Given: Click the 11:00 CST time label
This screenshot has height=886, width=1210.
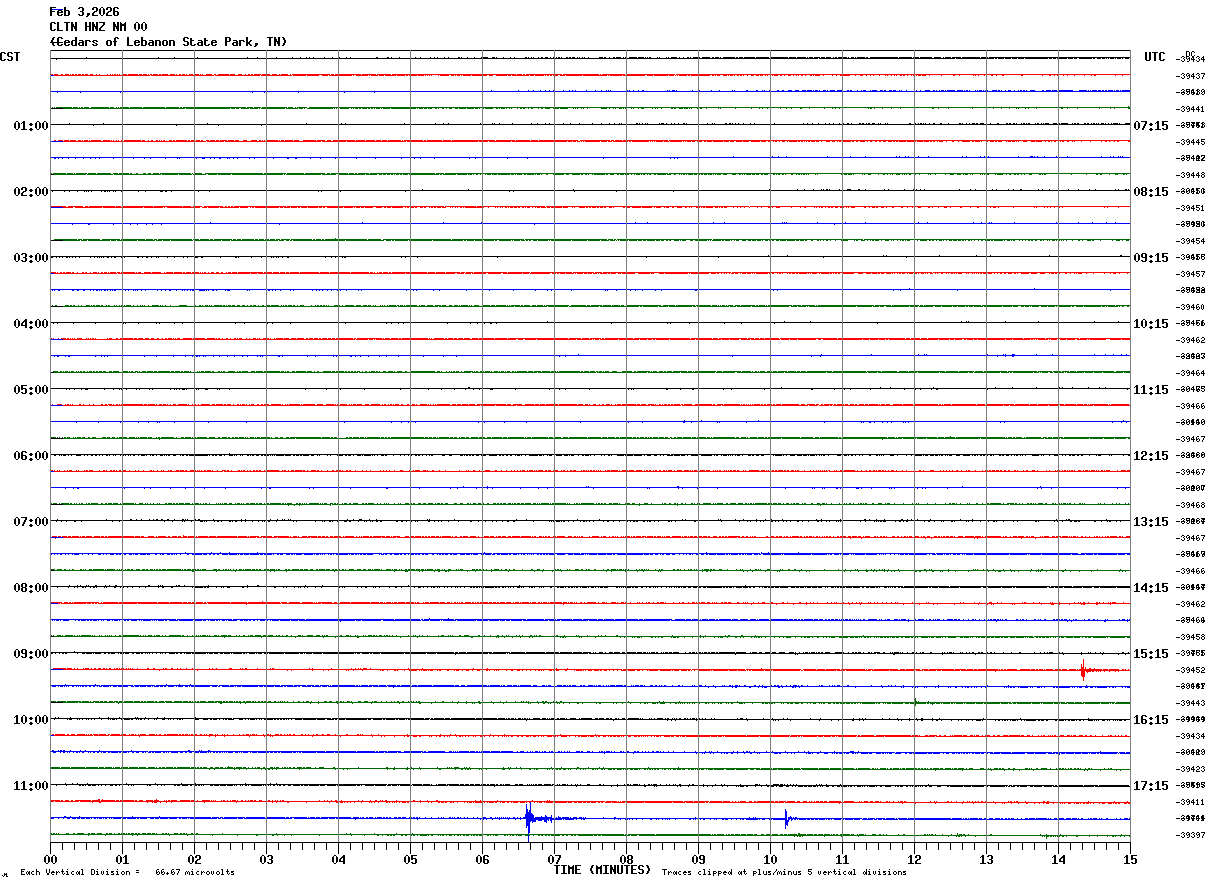Looking at the screenshot, I should (x=31, y=785).
